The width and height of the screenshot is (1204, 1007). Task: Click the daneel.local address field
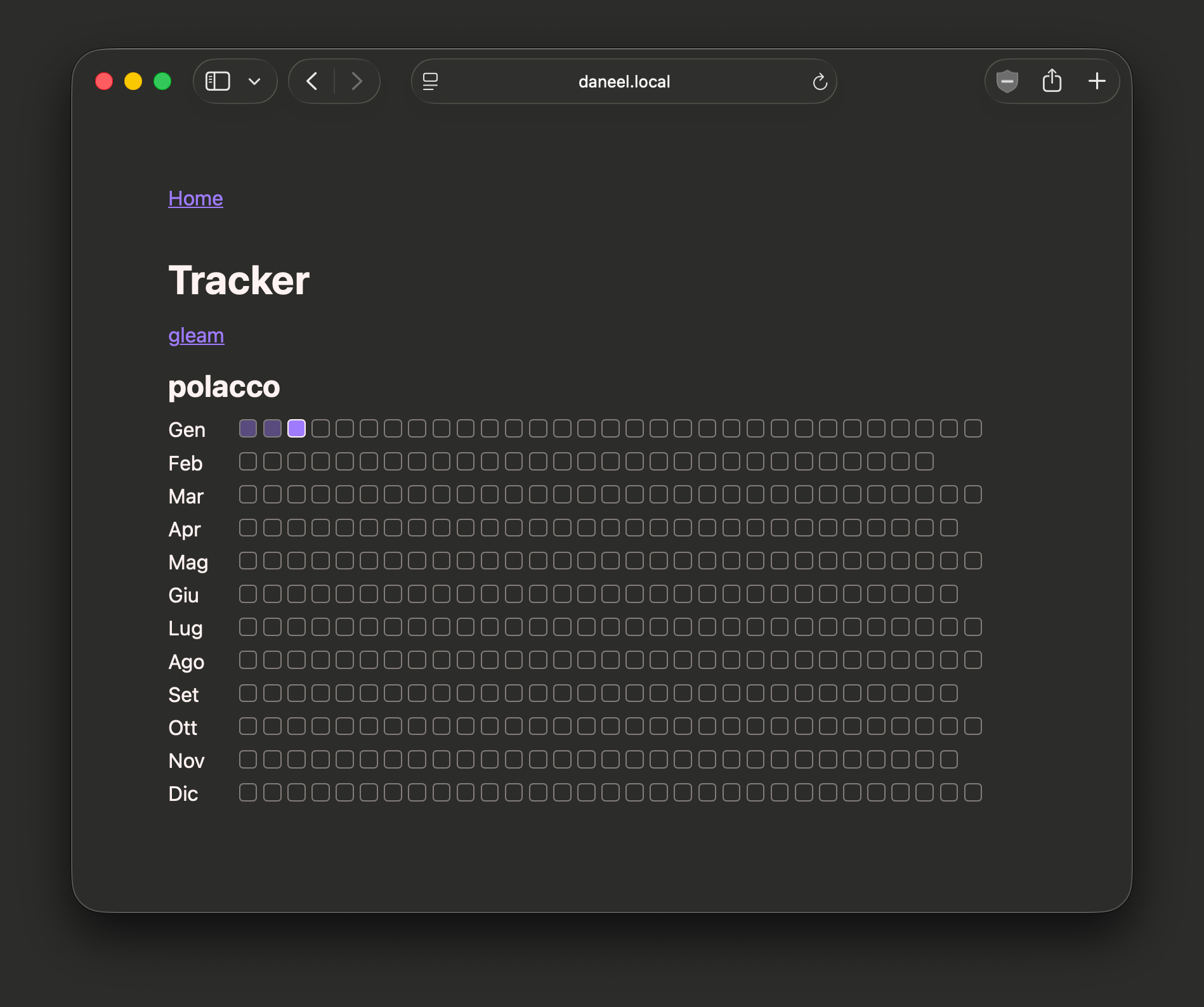(x=624, y=82)
